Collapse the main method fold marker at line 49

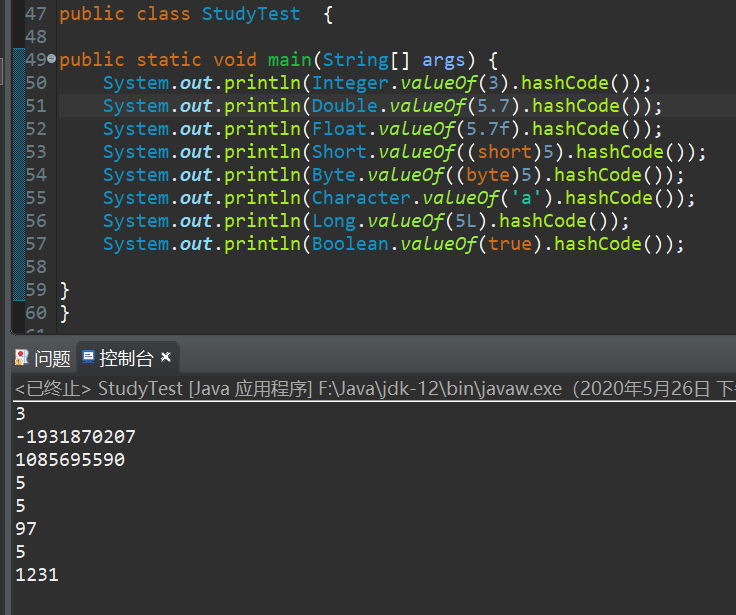coord(51,59)
